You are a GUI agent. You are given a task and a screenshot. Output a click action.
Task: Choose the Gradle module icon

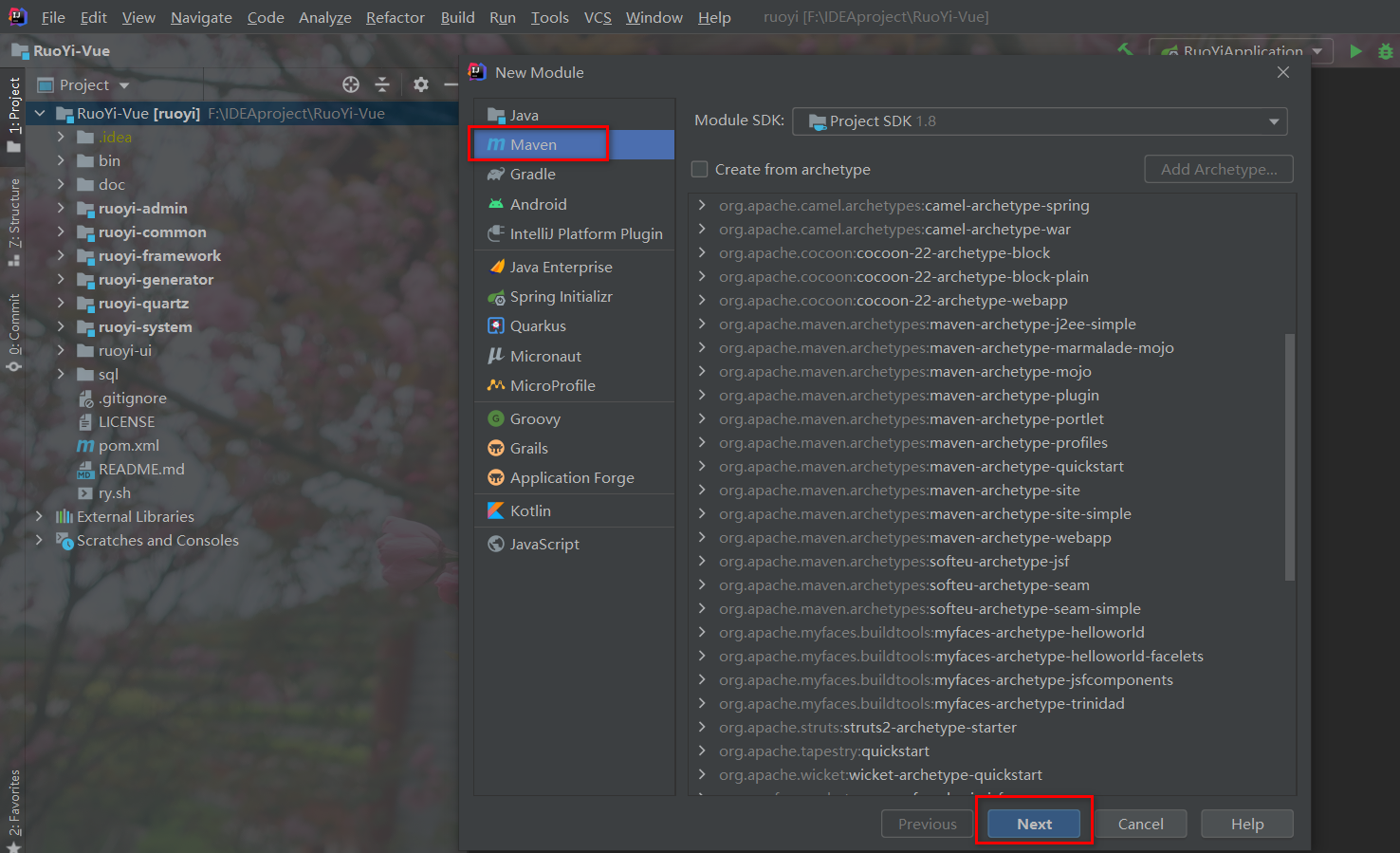(x=496, y=174)
